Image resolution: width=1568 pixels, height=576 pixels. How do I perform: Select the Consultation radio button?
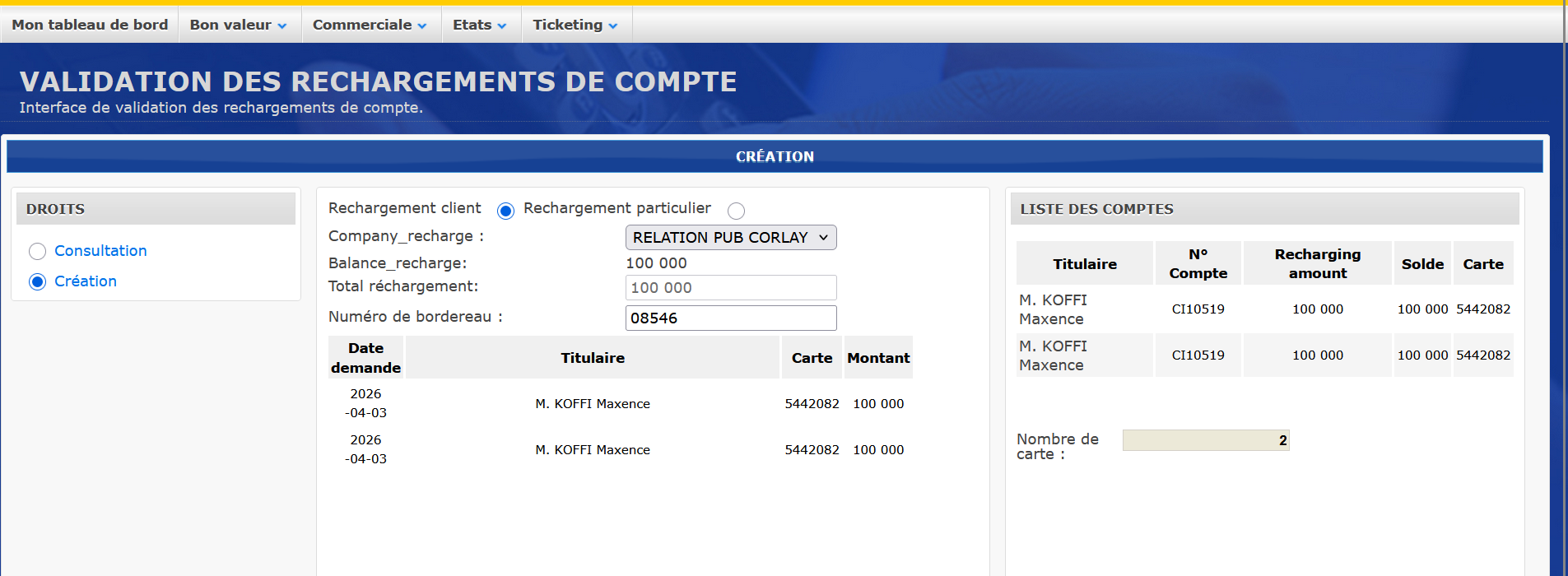click(37, 251)
